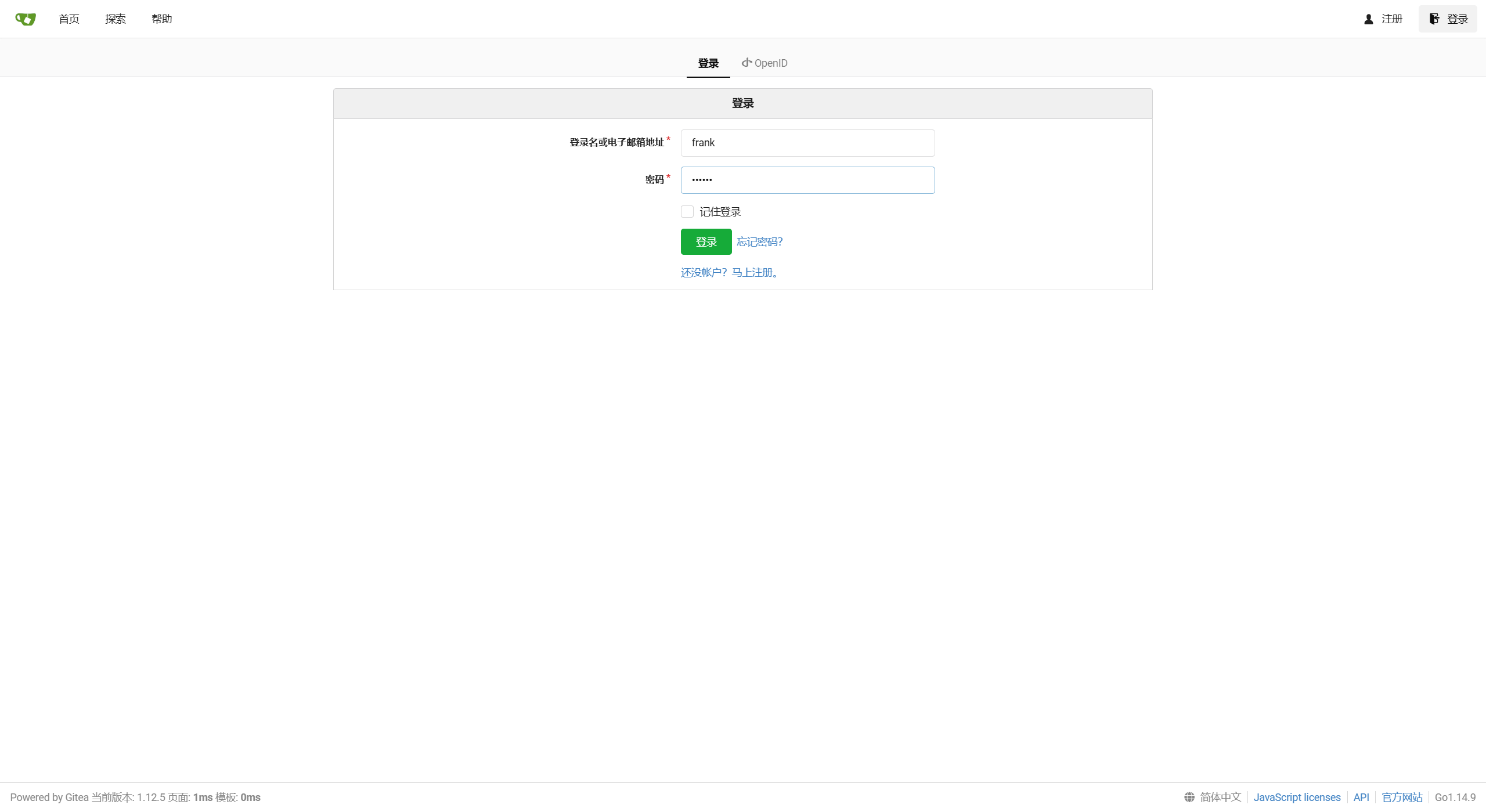Screen dimensions: 1486x812
Task: Click the API link in the footer
Action: [x=1361, y=797]
